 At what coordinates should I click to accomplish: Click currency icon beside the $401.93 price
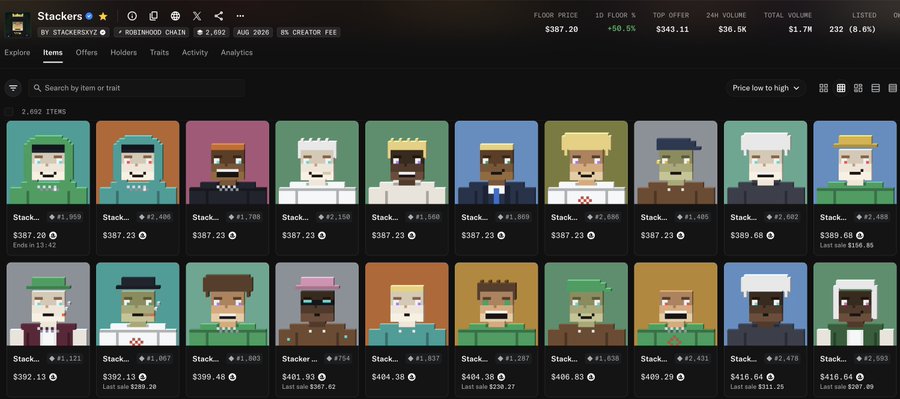coord(322,377)
